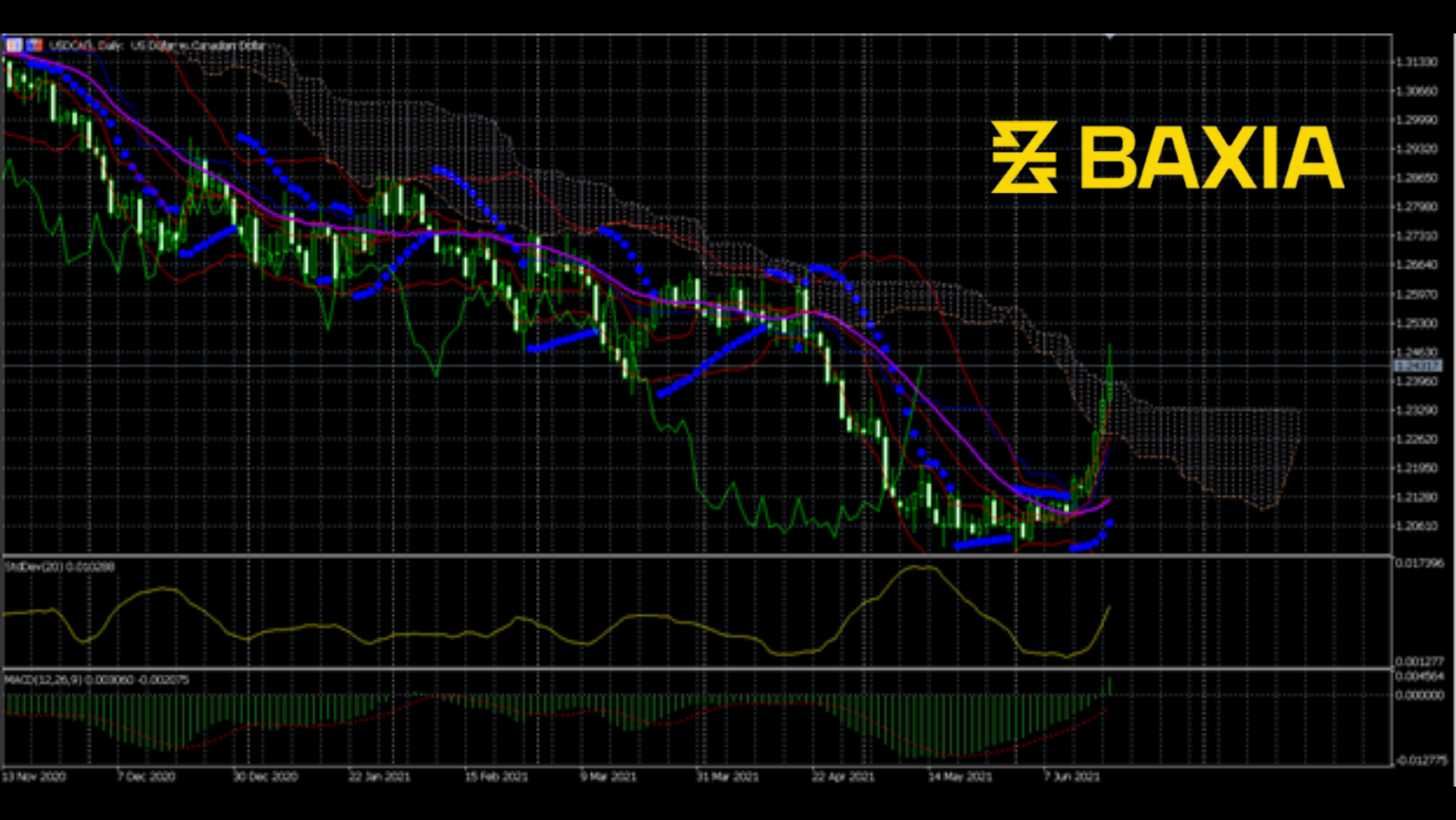Image resolution: width=1456 pixels, height=820 pixels.
Task: Click the 1.23960 price scale label
Action: pos(1416,381)
